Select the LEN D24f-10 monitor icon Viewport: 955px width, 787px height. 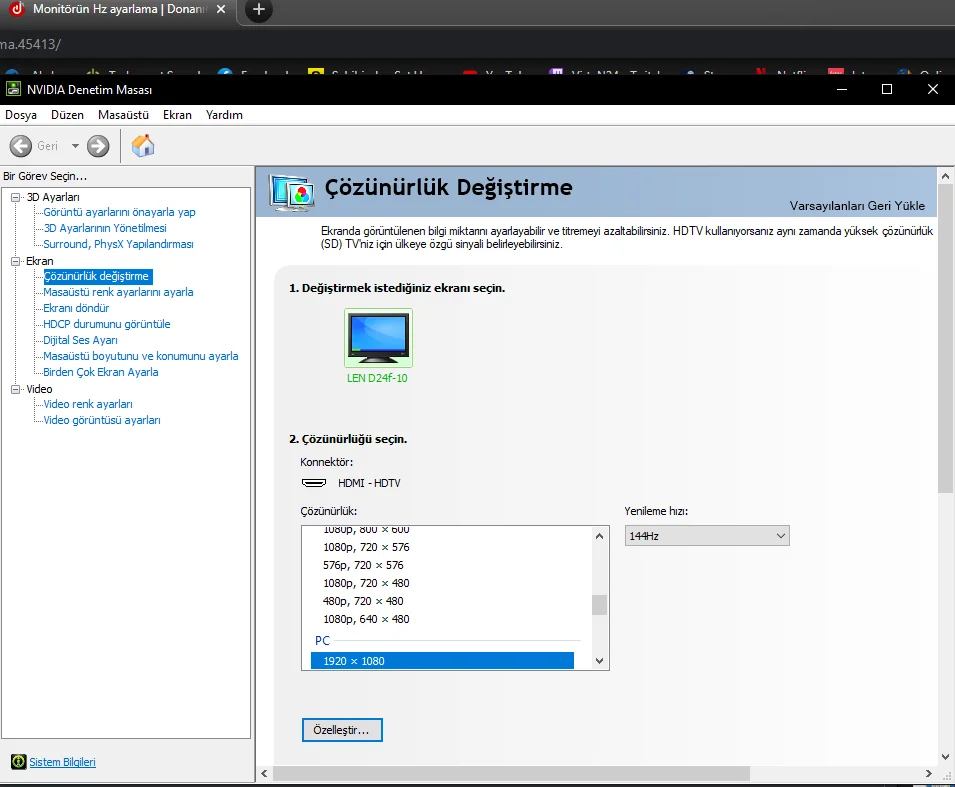[x=378, y=337]
